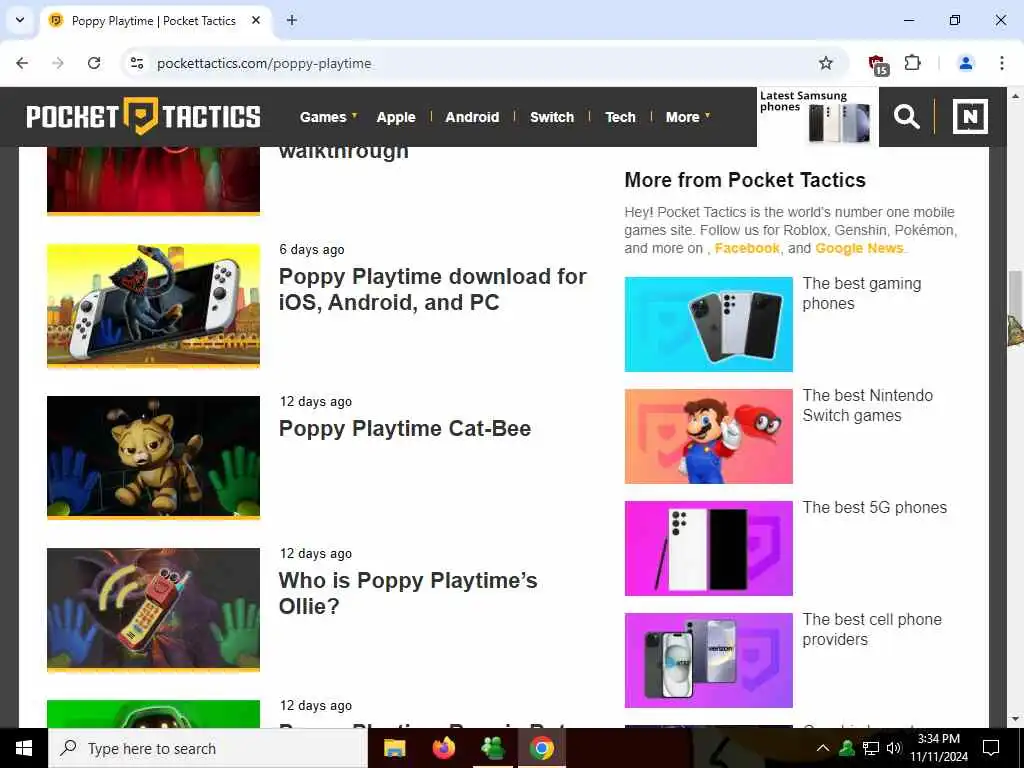Open the Apple section

coord(396,117)
